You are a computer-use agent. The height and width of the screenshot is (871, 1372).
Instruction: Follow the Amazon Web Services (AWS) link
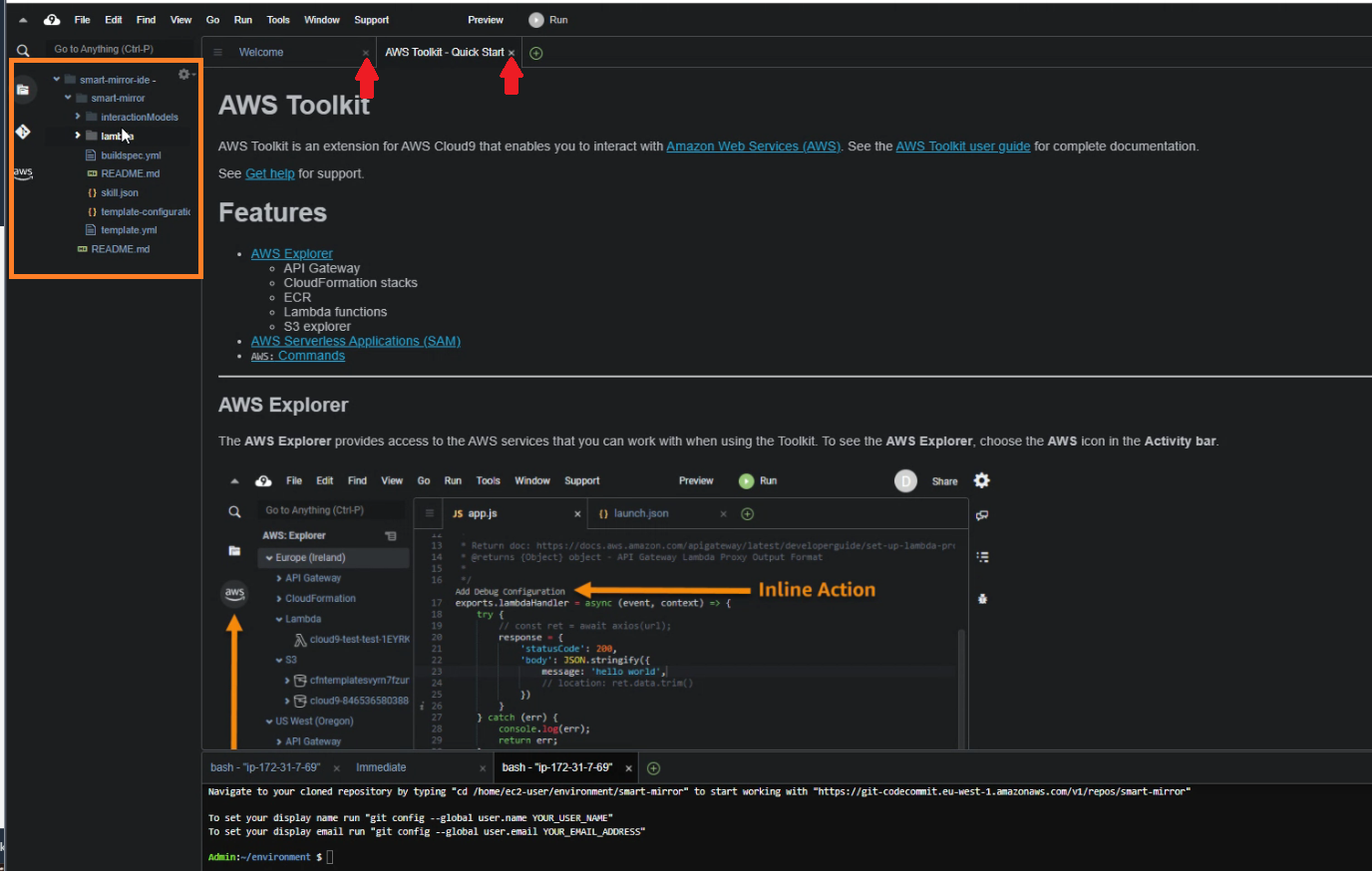click(754, 146)
